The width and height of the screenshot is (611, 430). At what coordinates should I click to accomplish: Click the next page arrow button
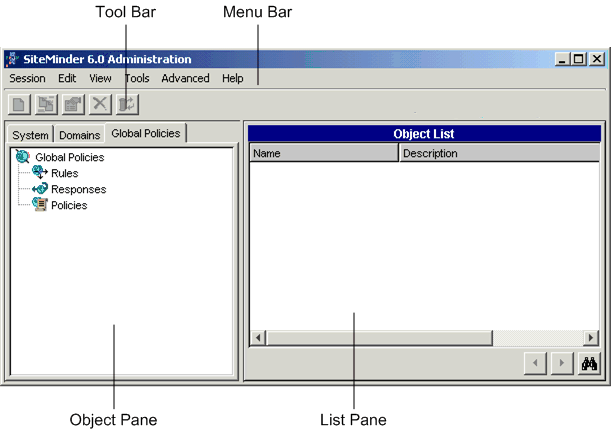562,363
